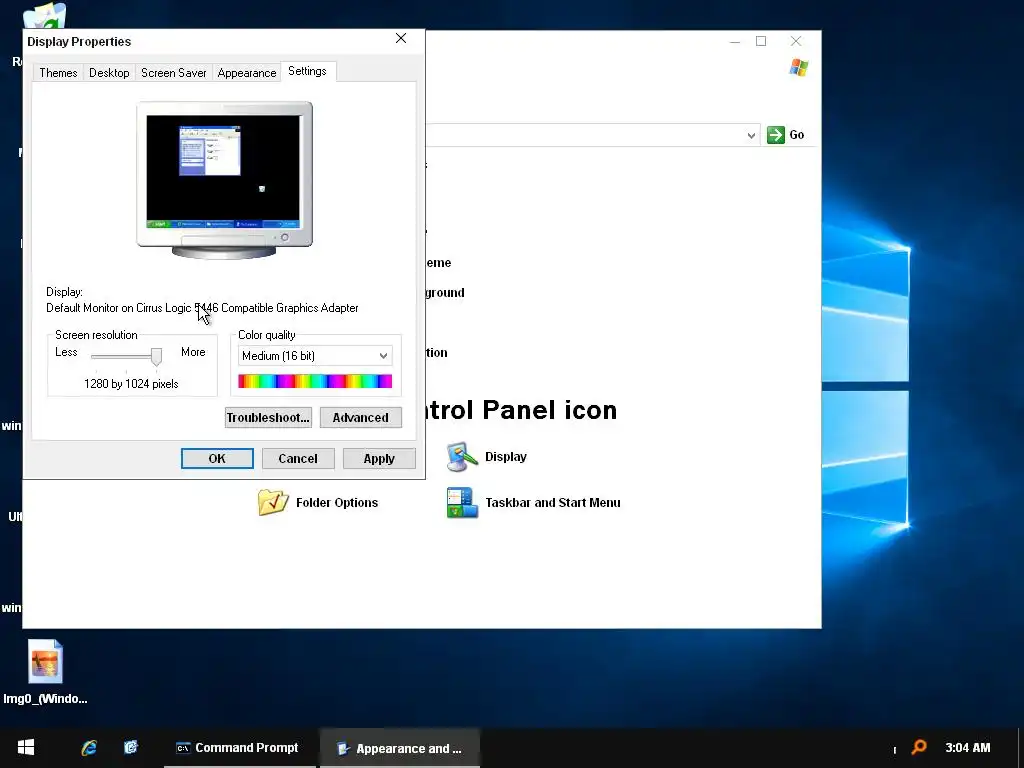This screenshot has width=1024, height=768.
Task: Open the Appearance tab
Action: click(247, 72)
